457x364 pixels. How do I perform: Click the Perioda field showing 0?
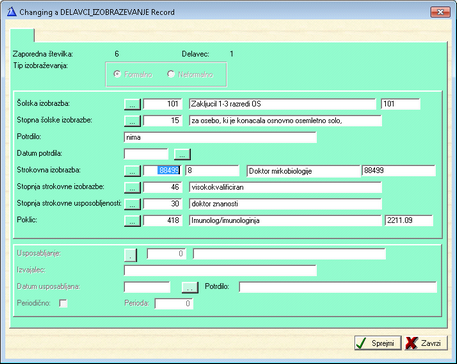pyautogui.click(x=174, y=304)
